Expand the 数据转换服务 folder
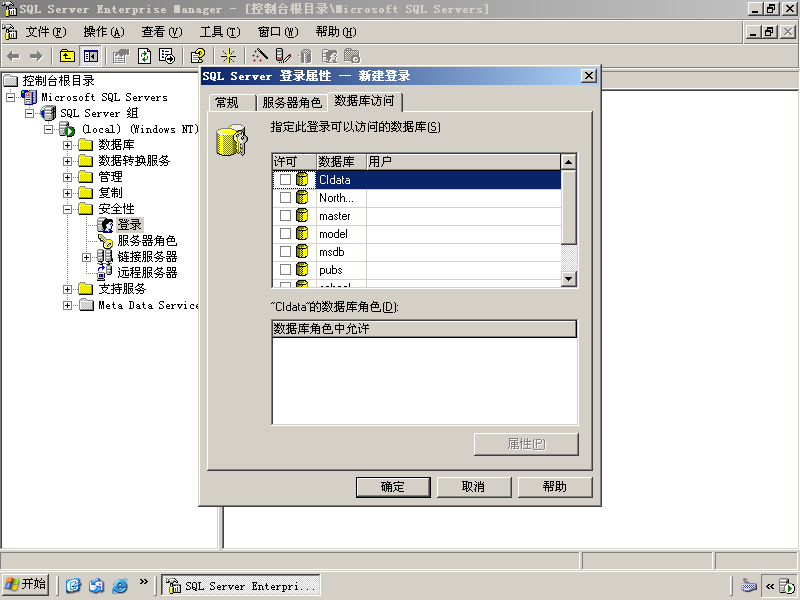 click(x=67, y=161)
